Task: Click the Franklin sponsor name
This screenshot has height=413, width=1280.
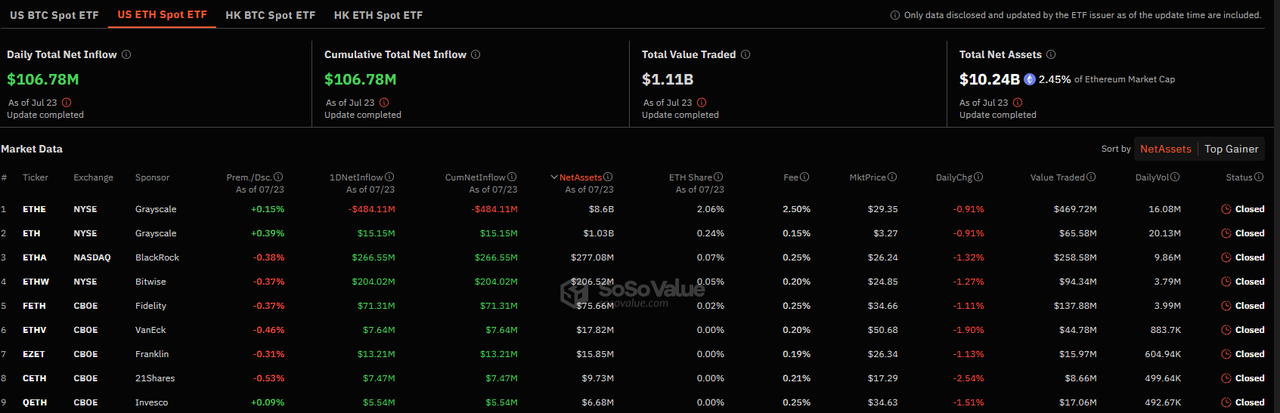Action: 154,354
